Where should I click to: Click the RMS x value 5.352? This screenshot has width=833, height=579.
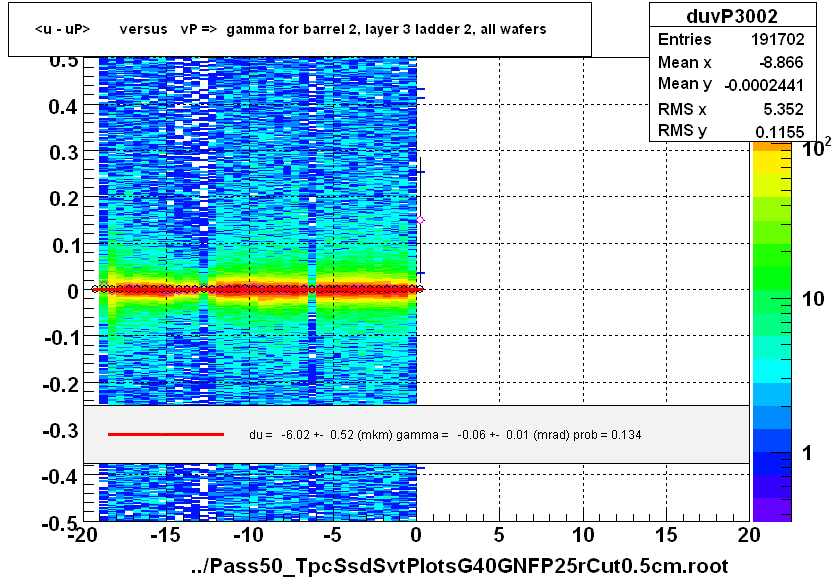(783, 109)
